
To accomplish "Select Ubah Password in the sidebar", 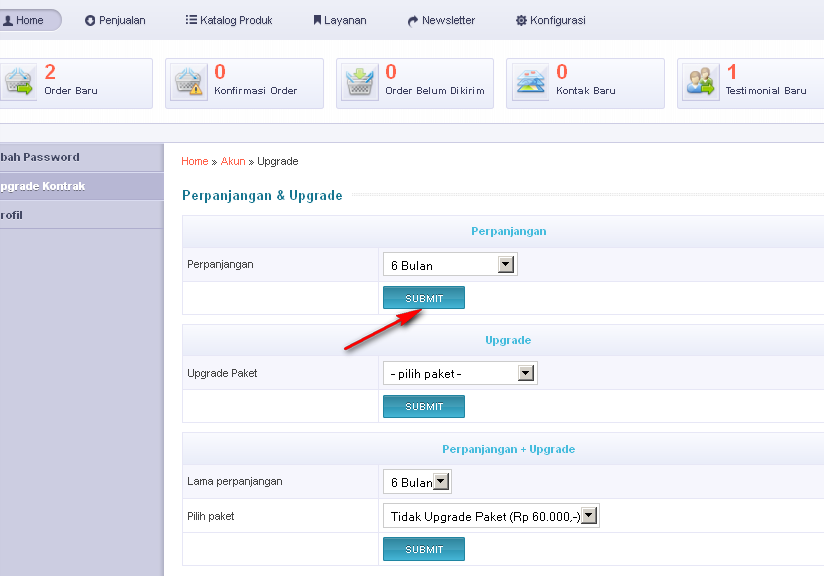I will [x=40, y=157].
